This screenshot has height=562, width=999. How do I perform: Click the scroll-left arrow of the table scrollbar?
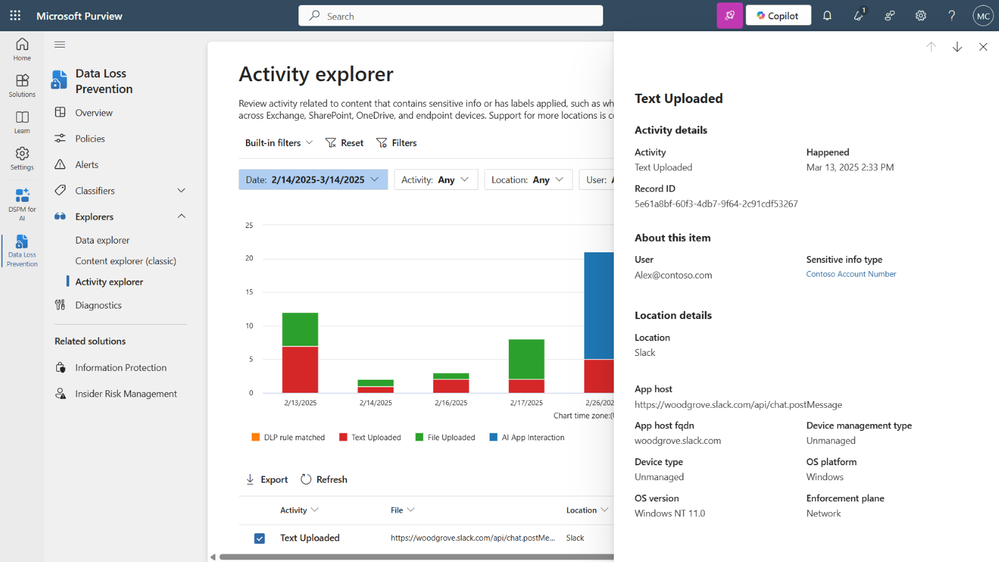click(x=213, y=557)
